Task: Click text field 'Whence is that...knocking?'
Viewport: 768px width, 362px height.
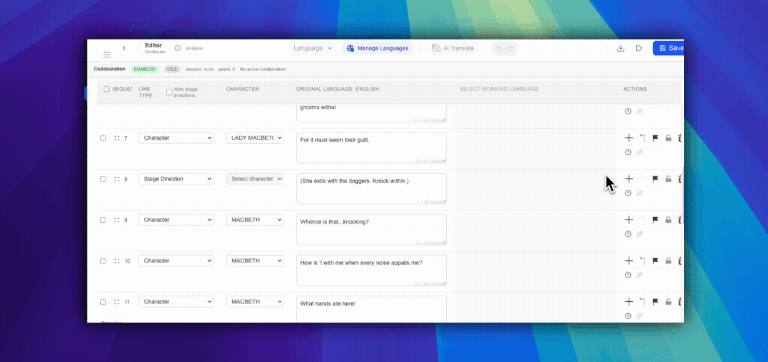Action: pos(371,229)
